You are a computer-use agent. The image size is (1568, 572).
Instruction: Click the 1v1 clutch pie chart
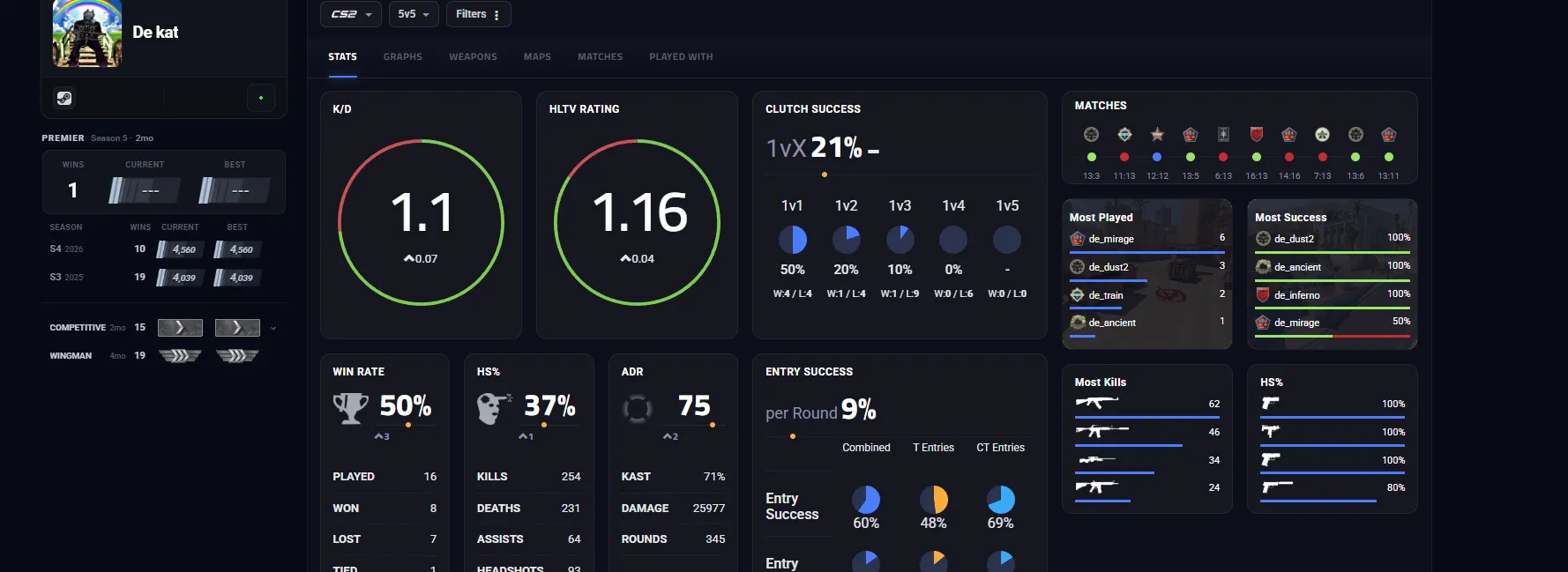click(x=793, y=240)
